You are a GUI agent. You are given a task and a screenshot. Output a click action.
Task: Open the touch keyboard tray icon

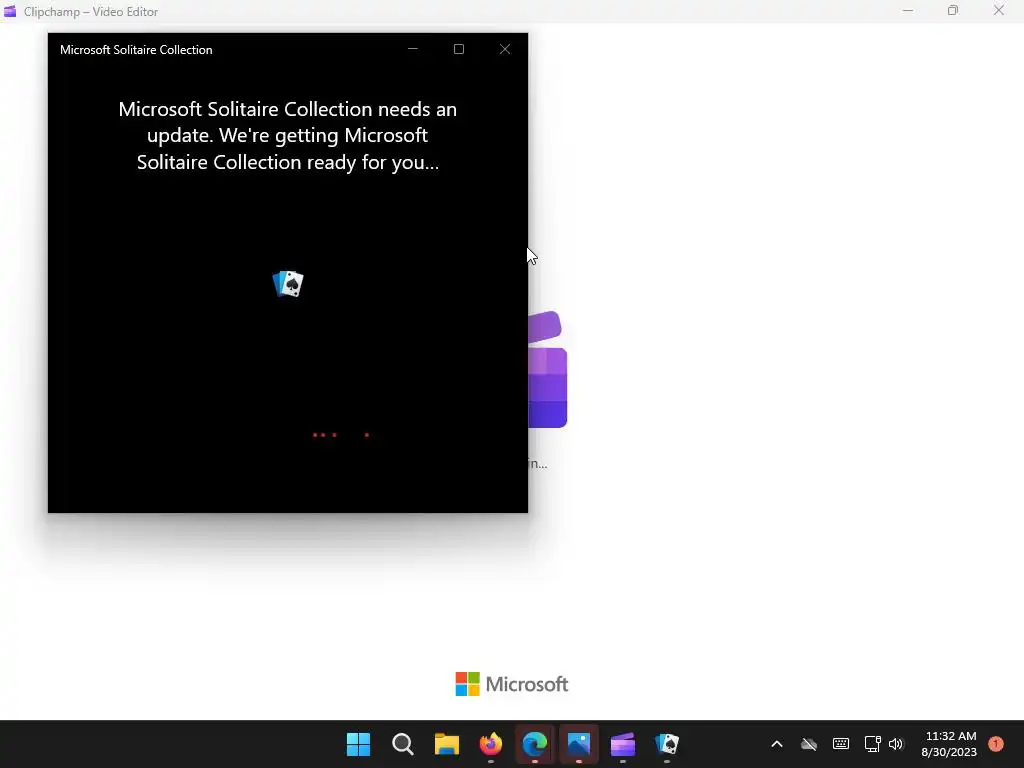point(840,744)
